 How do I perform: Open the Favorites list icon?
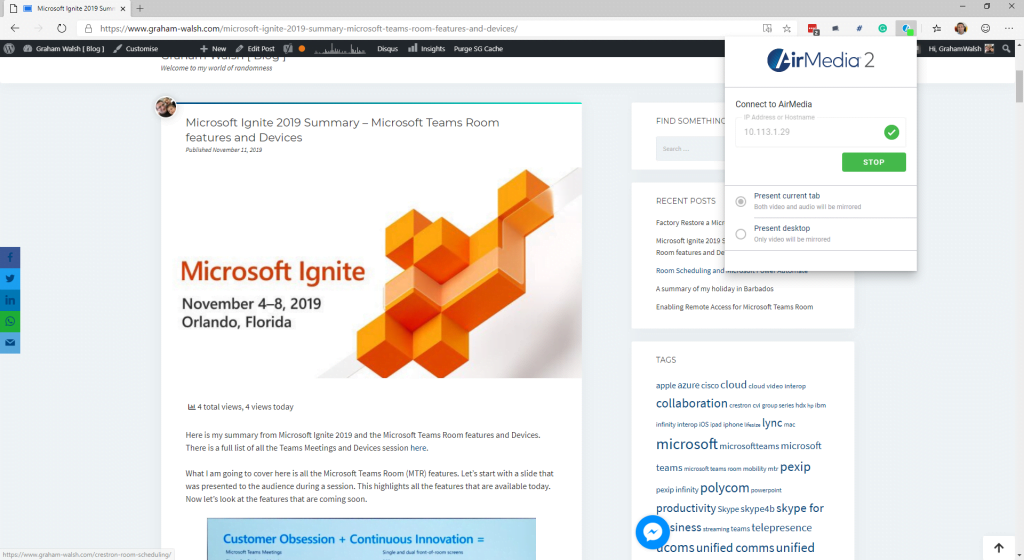click(936, 28)
